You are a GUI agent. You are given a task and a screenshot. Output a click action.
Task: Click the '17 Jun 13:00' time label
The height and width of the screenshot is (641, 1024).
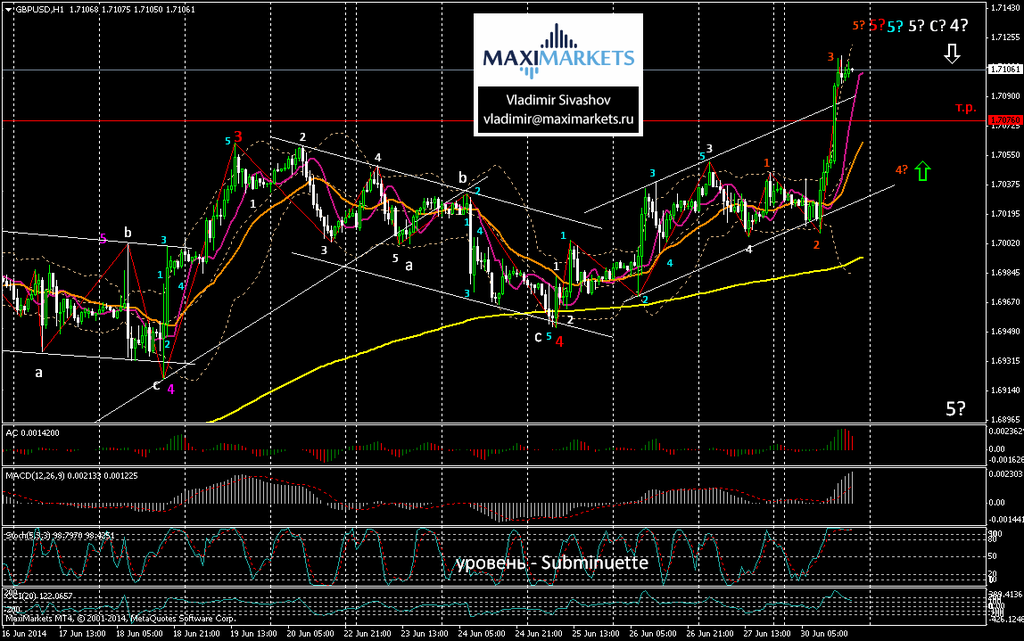[82, 634]
